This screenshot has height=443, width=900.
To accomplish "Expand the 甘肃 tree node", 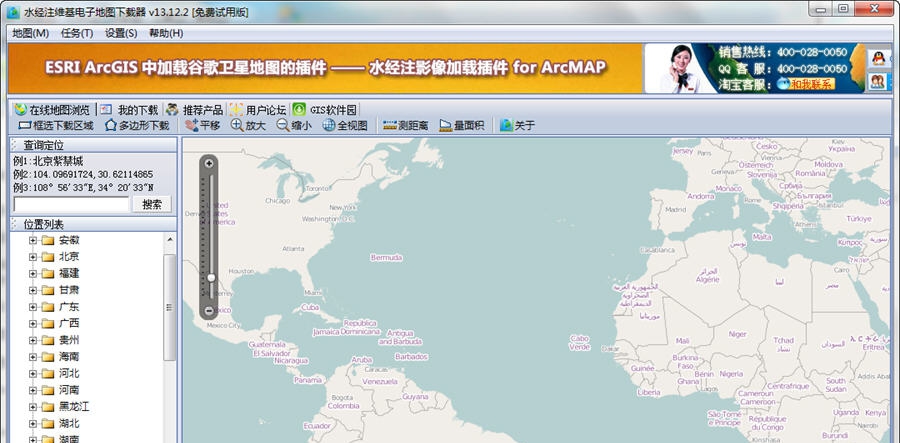I will pyautogui.click(x=33, y=290).
